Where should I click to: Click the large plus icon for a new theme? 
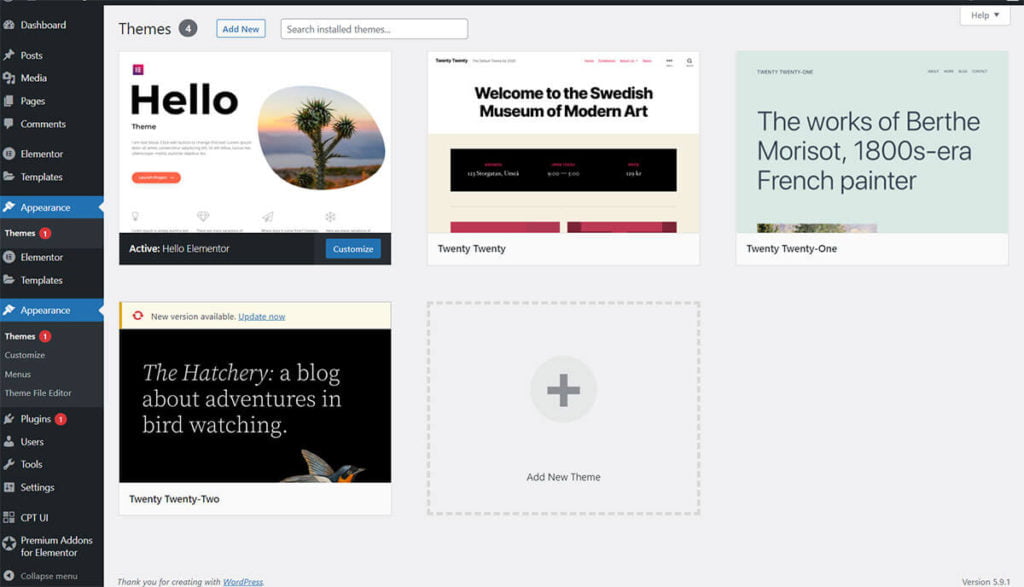(x=563, y=390)
